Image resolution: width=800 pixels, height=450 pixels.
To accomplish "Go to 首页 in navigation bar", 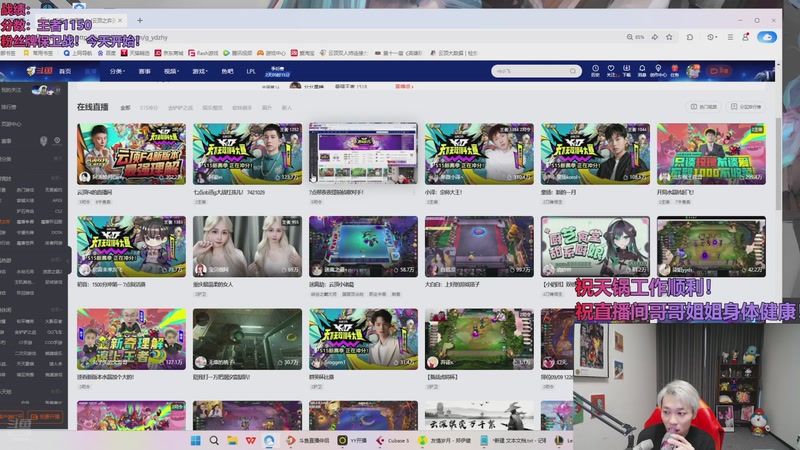I will coord(65,71).
